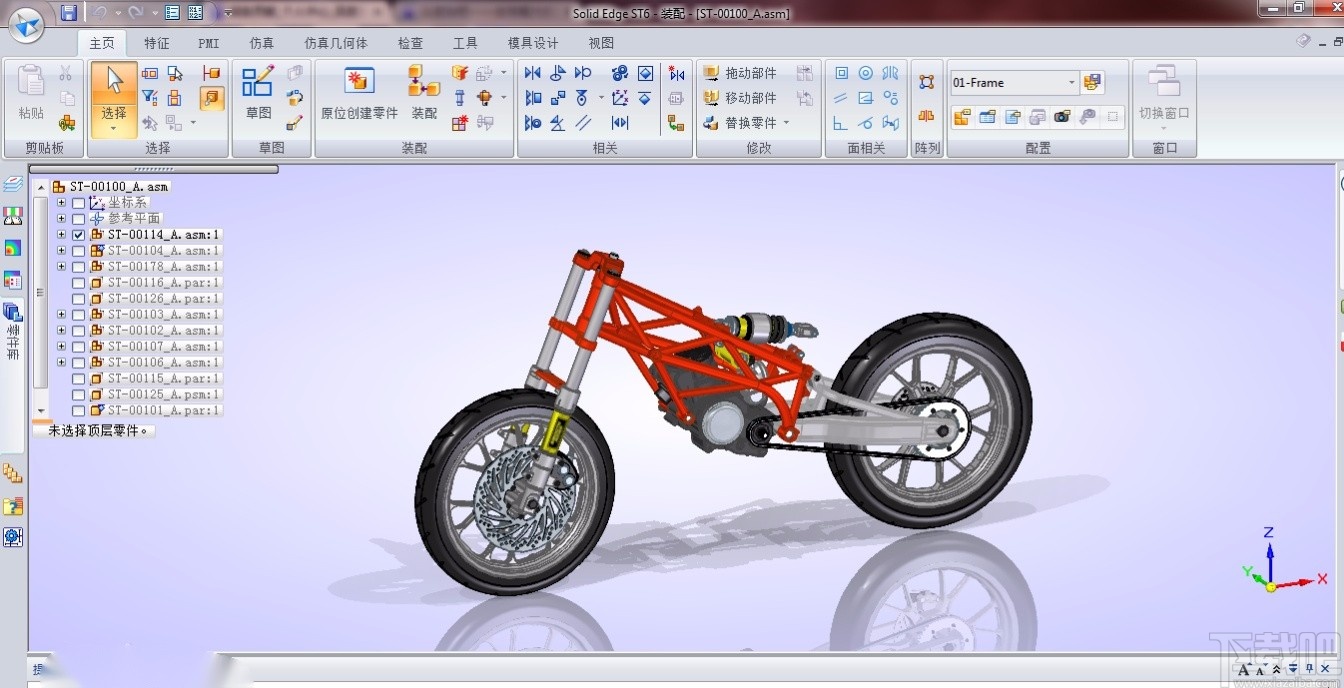Switch to the 工具 ribbon tab
This screenshot has width=1344, height=688.
pos(465,43)
